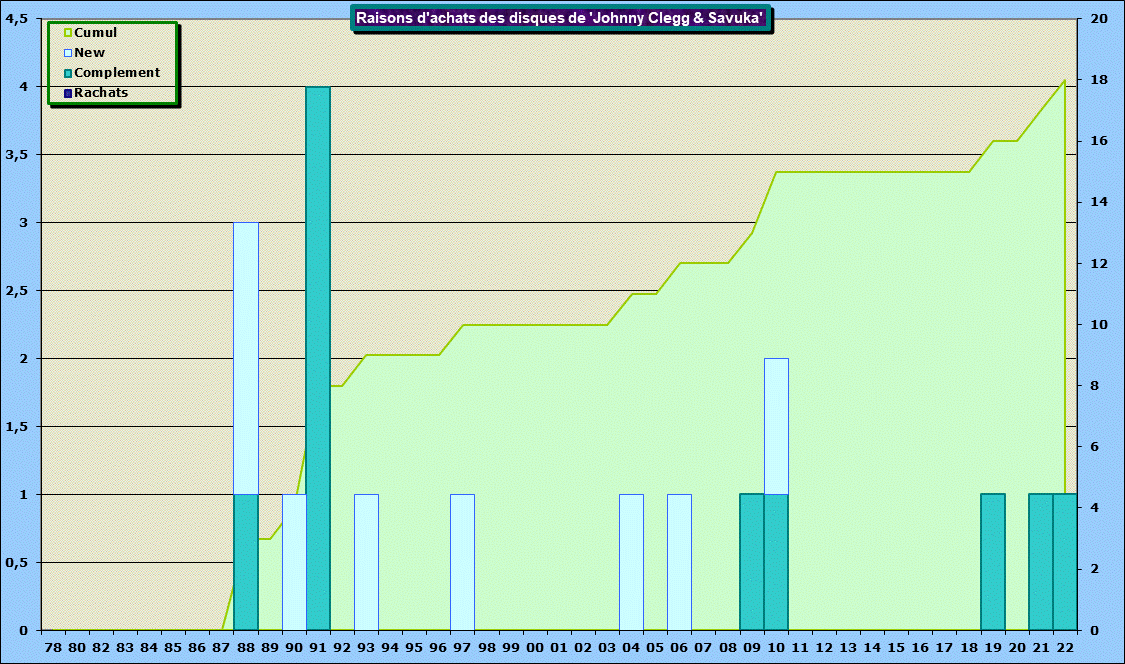
Task: Click the New legend color swatch
Action: coord(68,53)
